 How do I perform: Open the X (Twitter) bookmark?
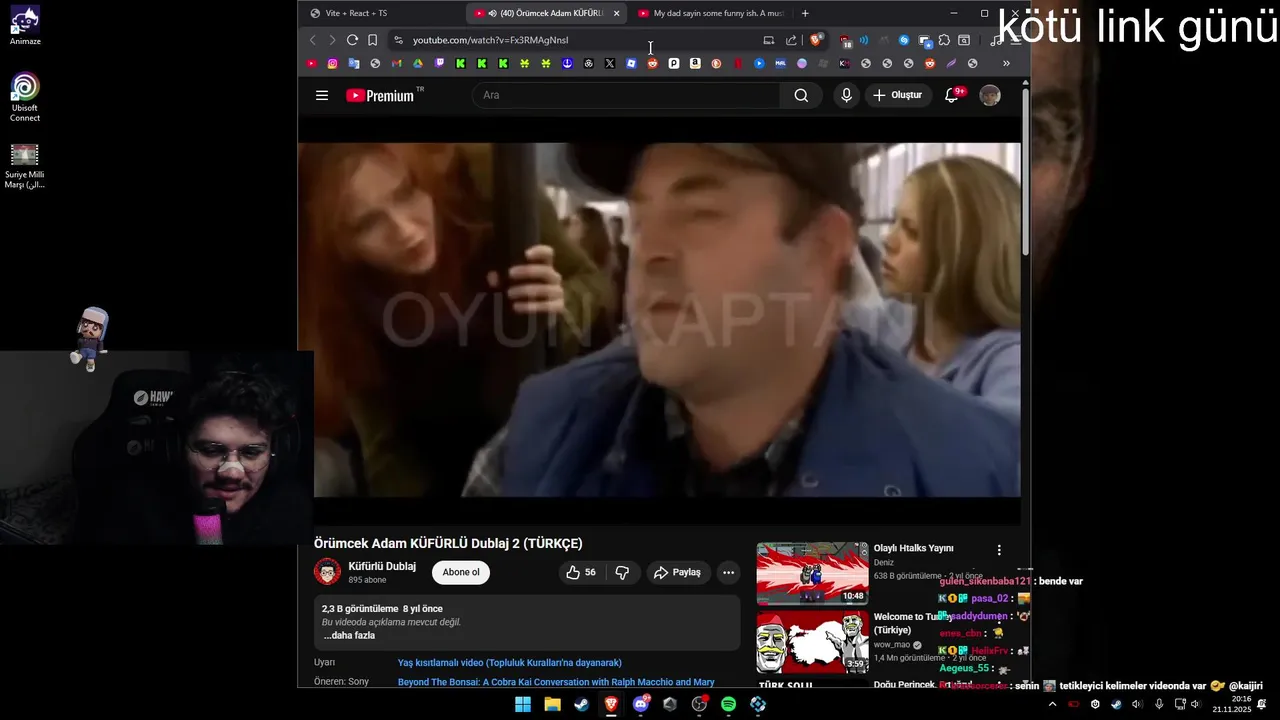pos(610,63)
